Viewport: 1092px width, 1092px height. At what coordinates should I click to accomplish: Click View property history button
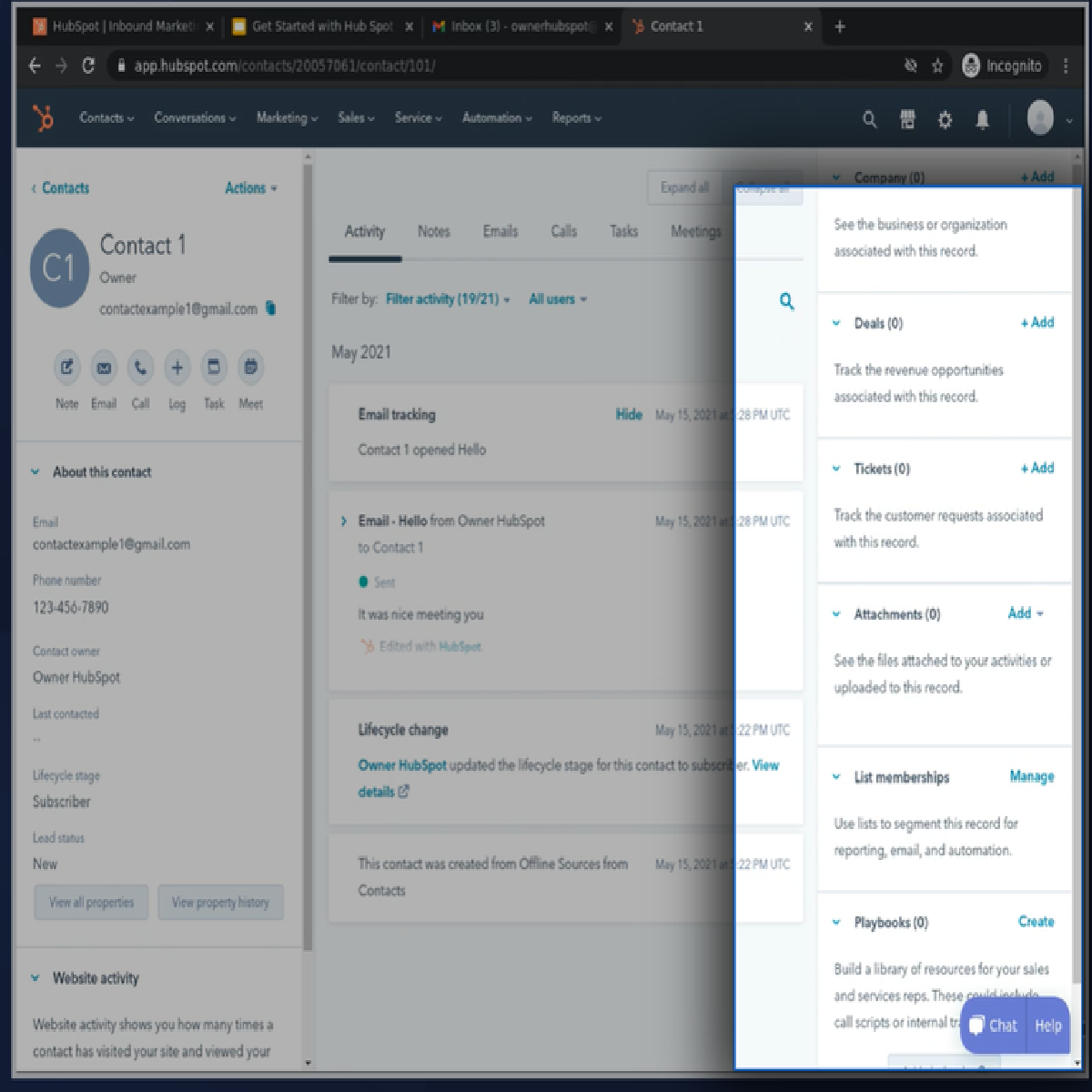point(220,903)
